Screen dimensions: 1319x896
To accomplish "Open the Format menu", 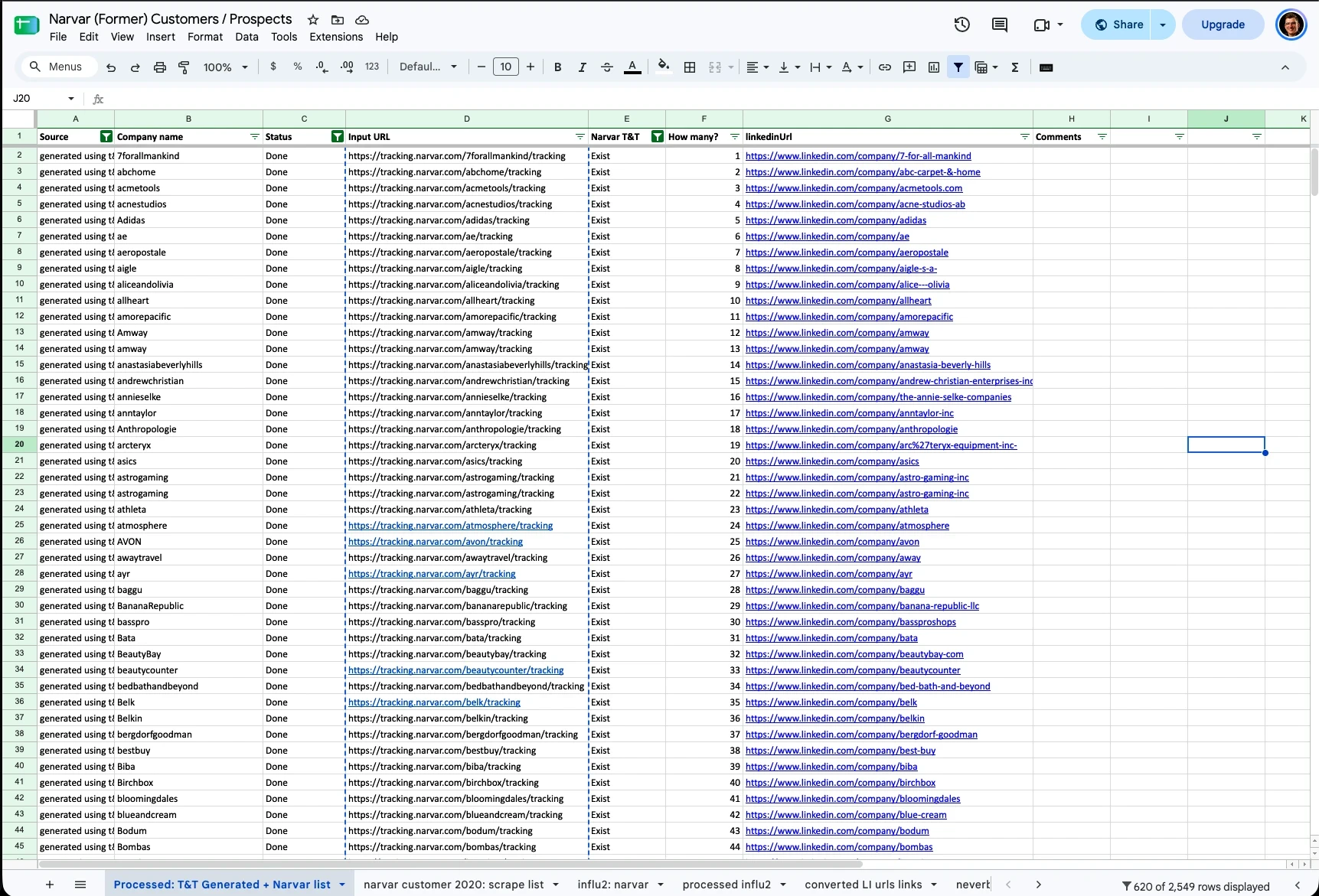I will [205, 37].
